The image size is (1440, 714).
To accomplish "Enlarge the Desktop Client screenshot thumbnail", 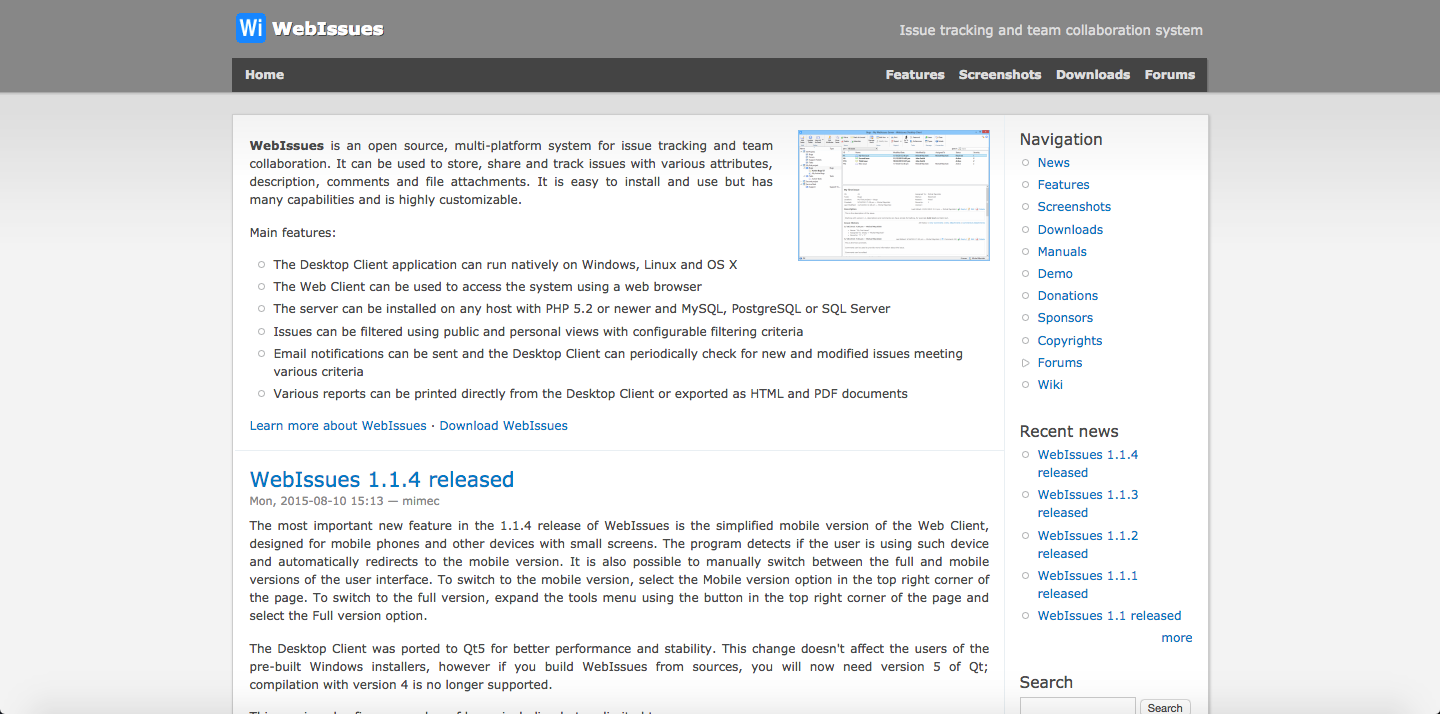I will coord(893,195).
